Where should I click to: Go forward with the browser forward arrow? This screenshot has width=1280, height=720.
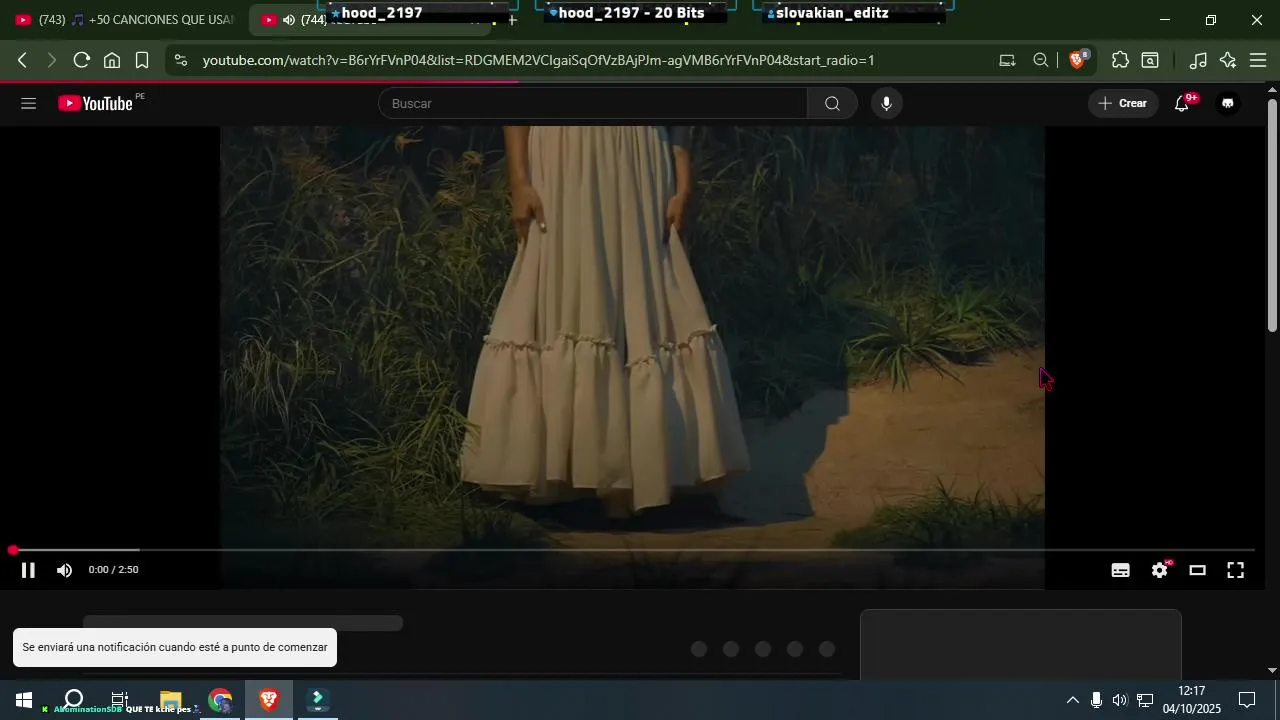(52, 60)
